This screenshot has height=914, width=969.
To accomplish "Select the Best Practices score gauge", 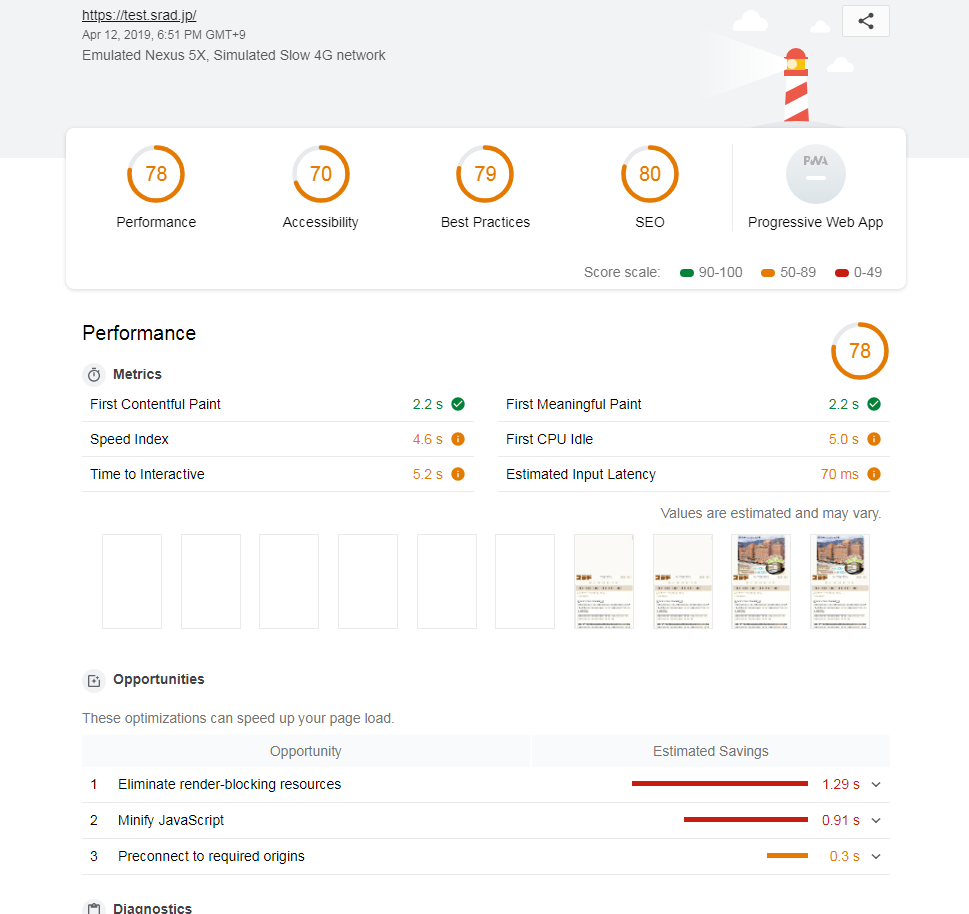I will coord(485,174).
